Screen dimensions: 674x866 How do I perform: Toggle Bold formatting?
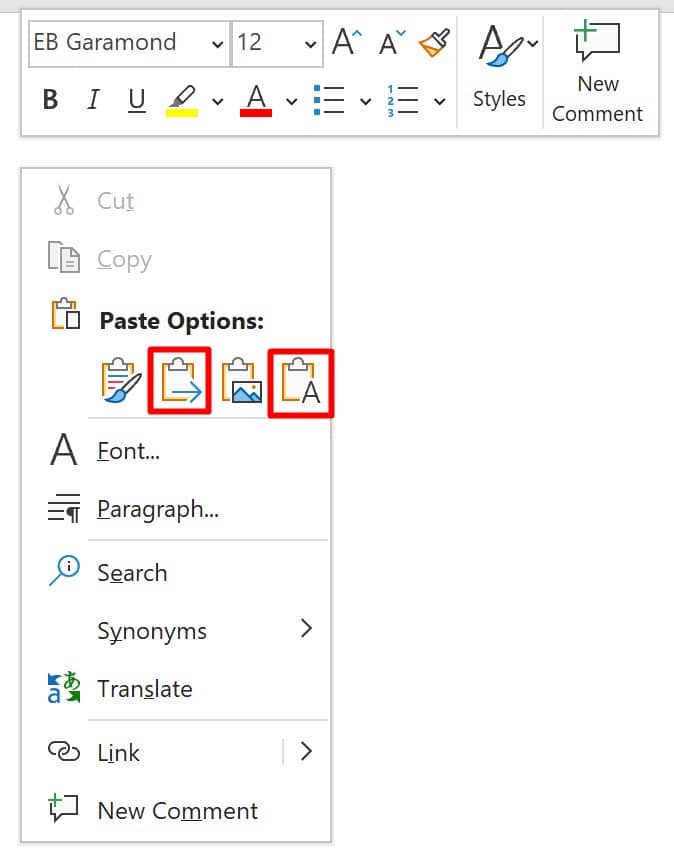50,100
